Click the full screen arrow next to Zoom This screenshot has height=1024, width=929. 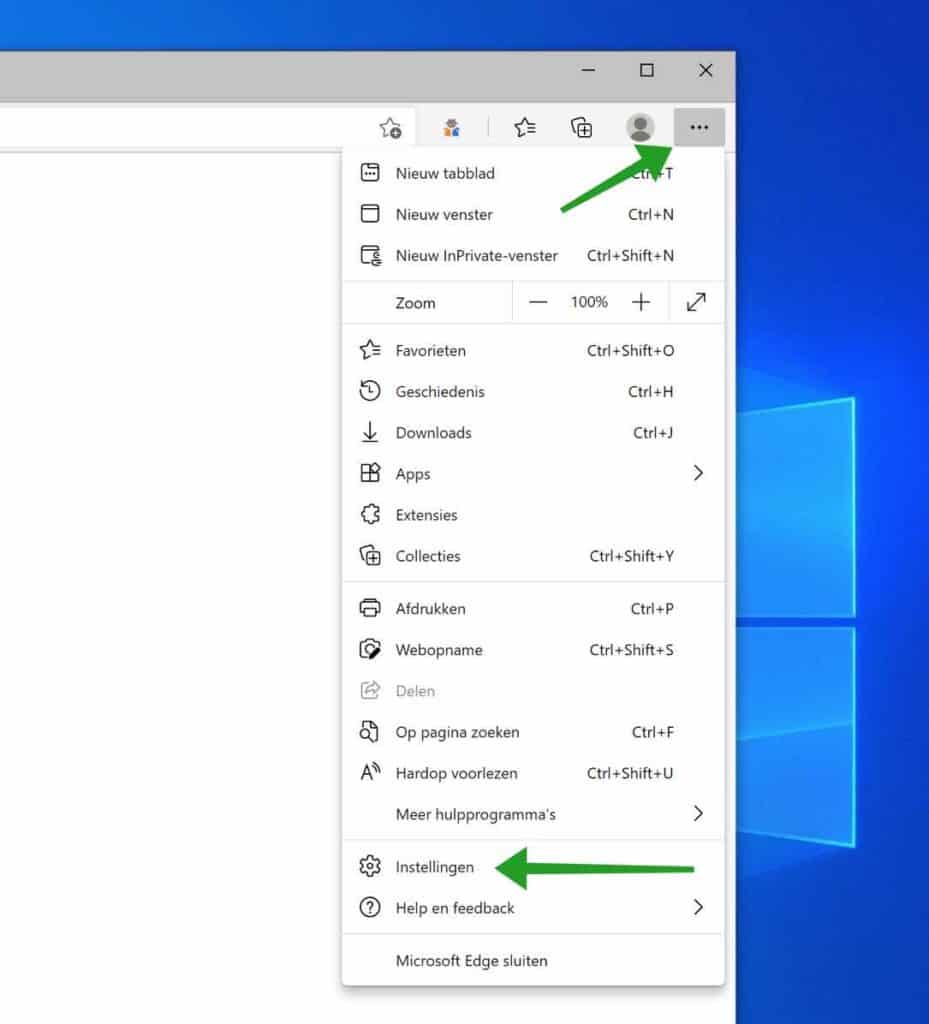696,301
